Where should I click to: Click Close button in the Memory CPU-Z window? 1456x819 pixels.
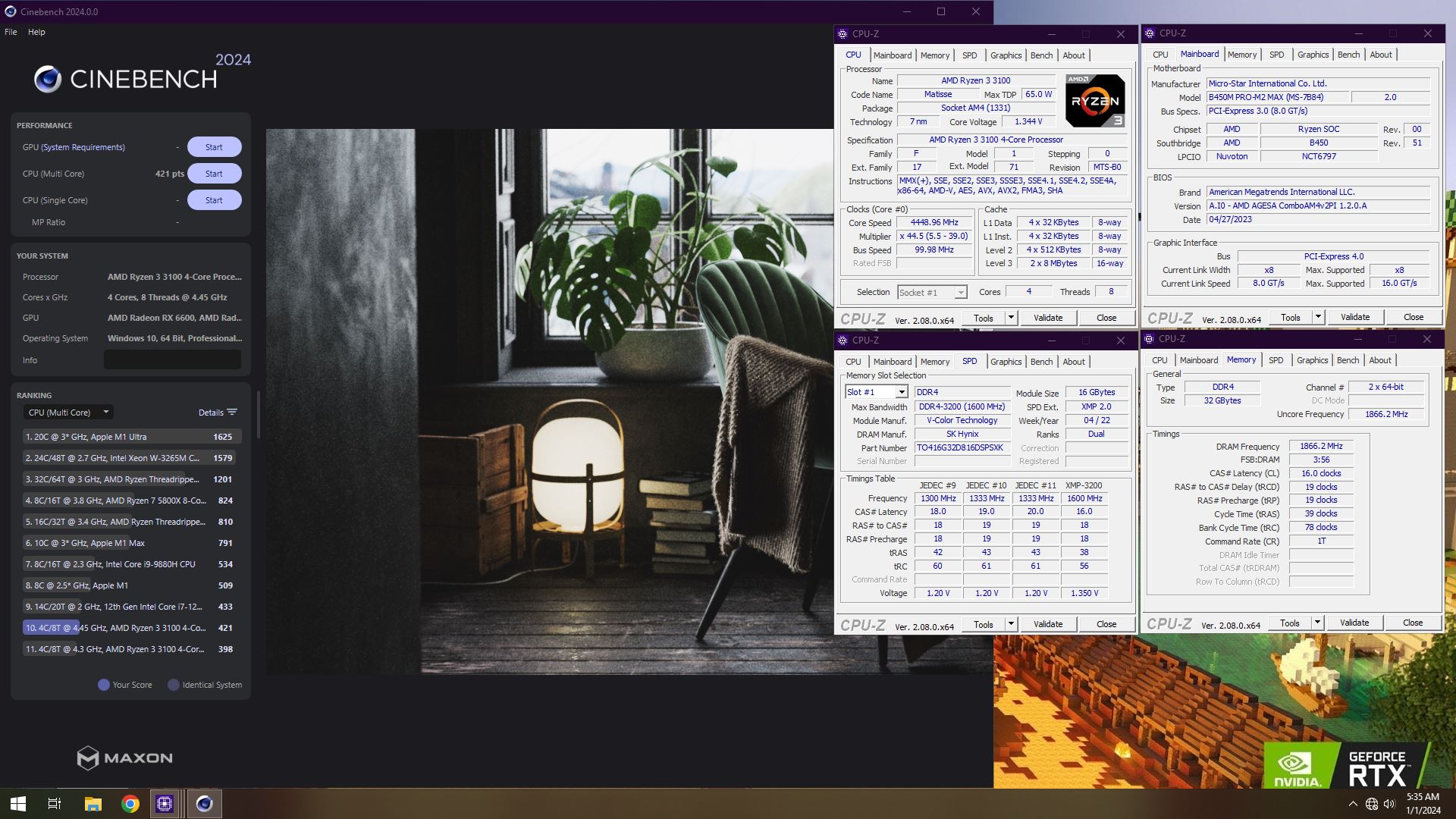pyautogui.click(x=1413, y=623)
